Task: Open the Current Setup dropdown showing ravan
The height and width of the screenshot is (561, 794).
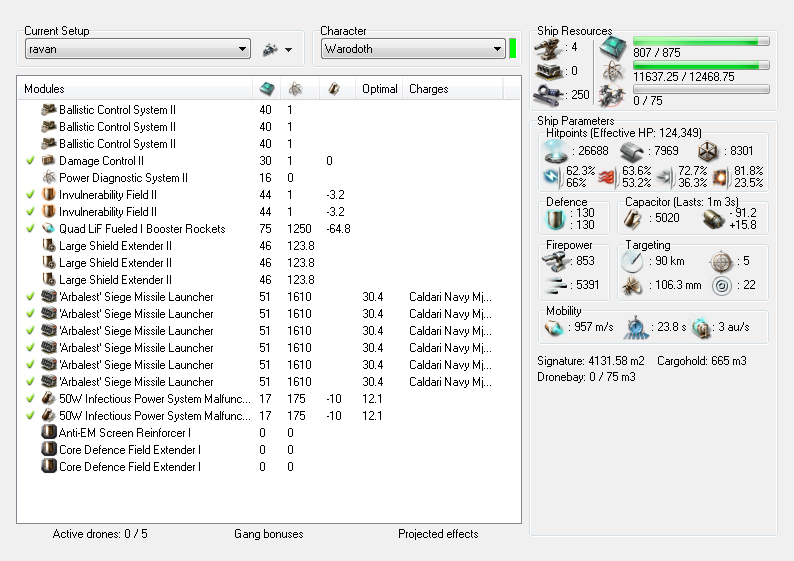Action: coord(137,49)
